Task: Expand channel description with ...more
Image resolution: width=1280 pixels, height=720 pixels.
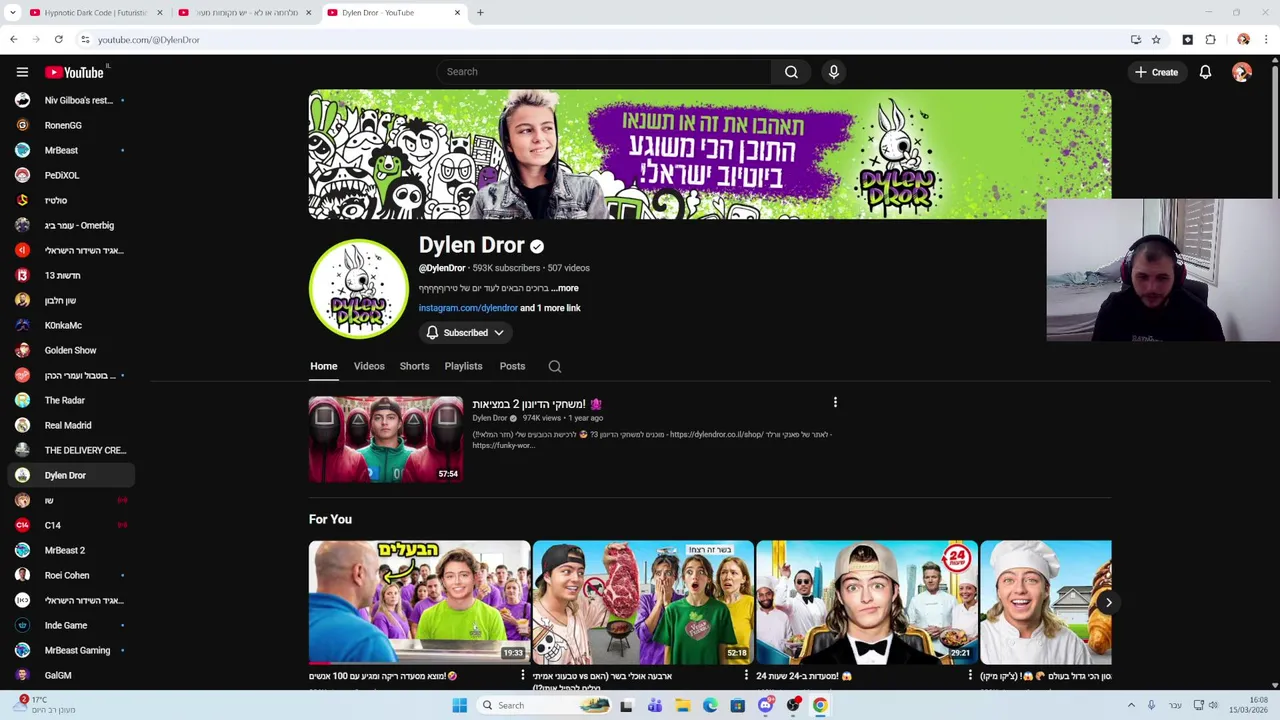Action: click(564, 288)
